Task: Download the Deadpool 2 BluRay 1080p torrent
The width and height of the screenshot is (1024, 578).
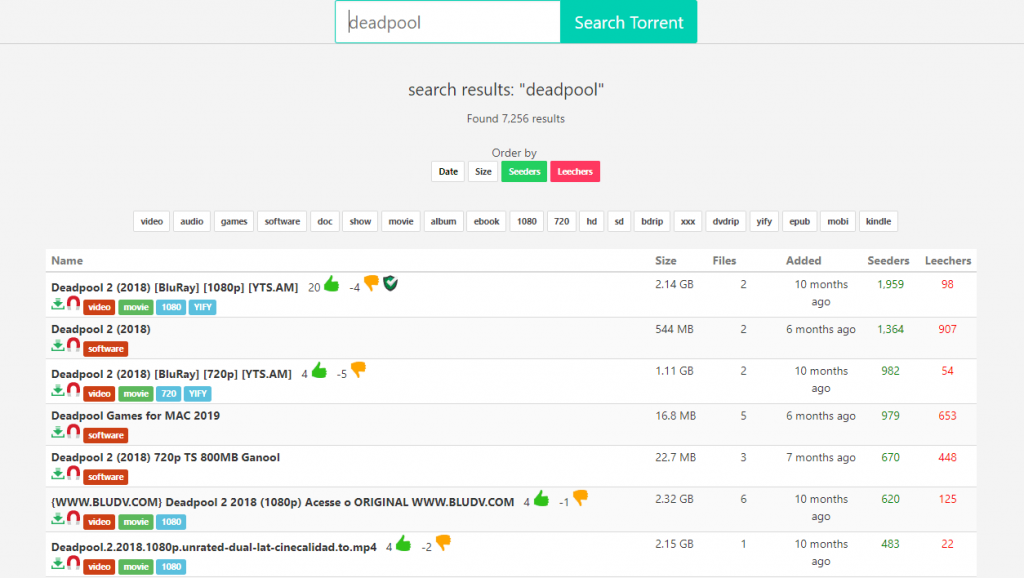Action: 57,304
